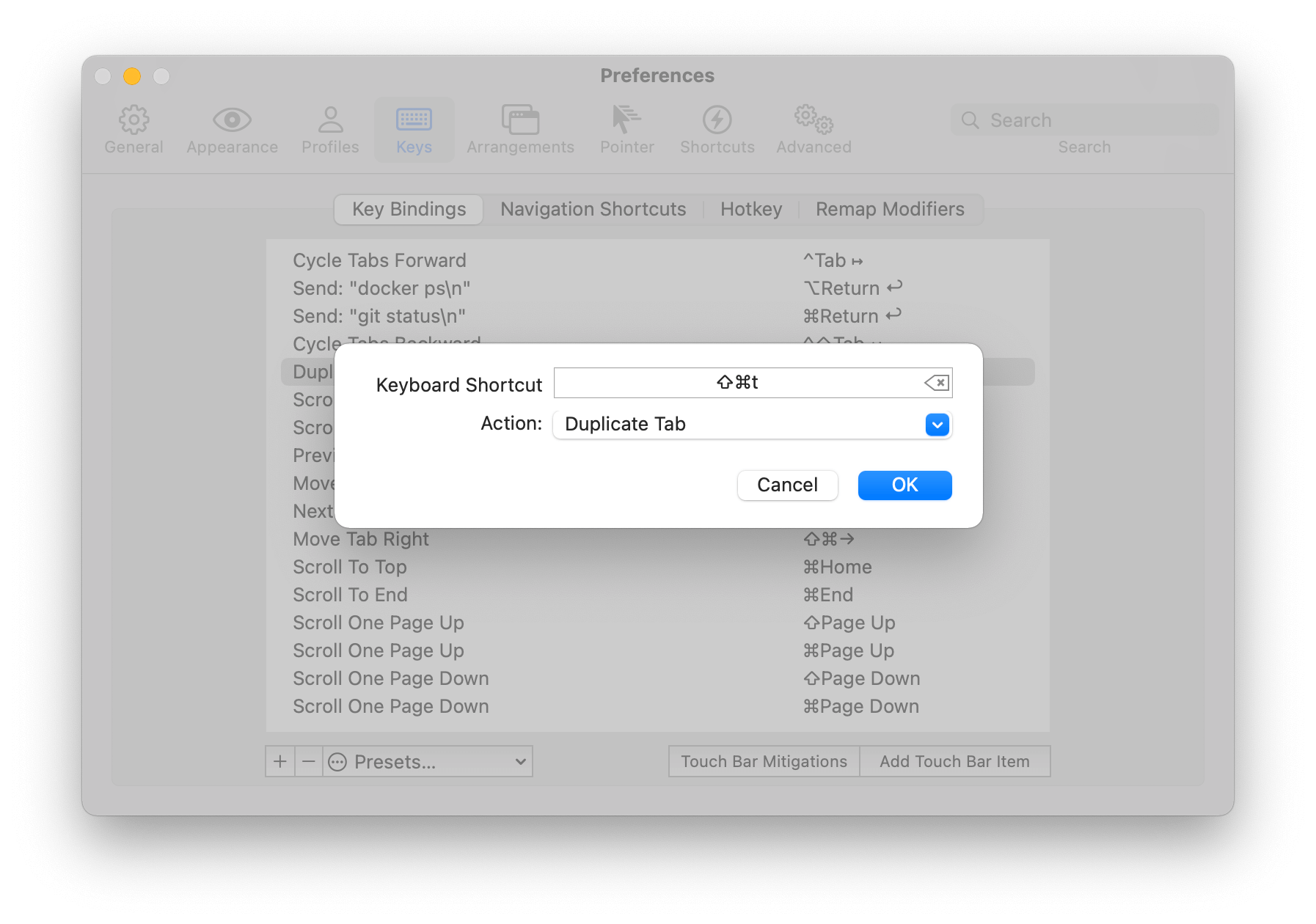Viewport: 1316px width, 924px height.
Task: Switch to the Navigation Shortcuts tab
Action: tap(593, 209)
